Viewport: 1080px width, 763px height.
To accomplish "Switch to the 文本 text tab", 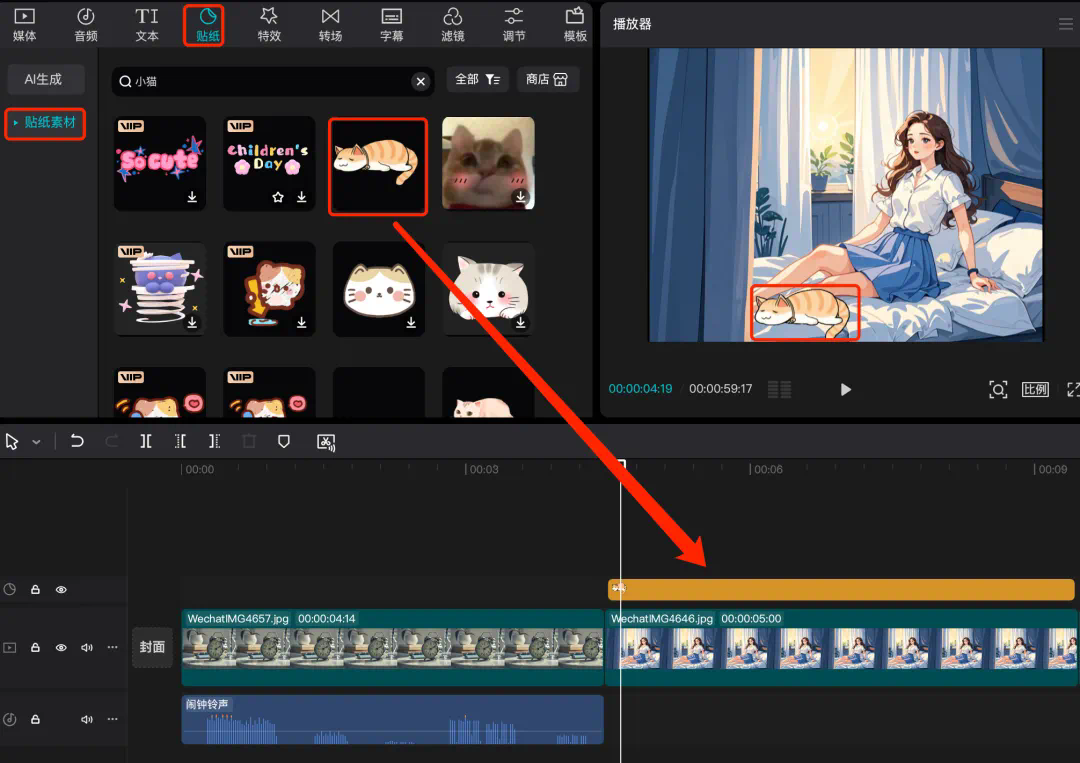I will (147, 25).
